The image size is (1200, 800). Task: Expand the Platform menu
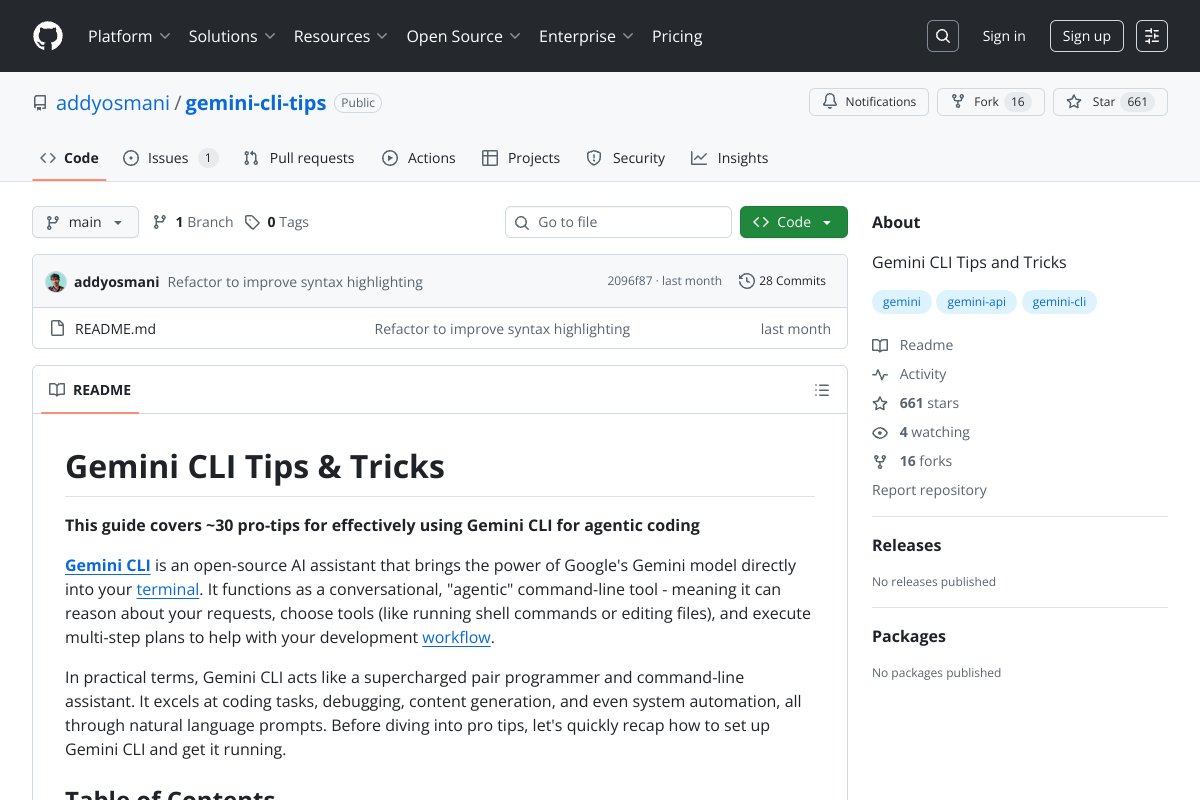click(129, 36)
